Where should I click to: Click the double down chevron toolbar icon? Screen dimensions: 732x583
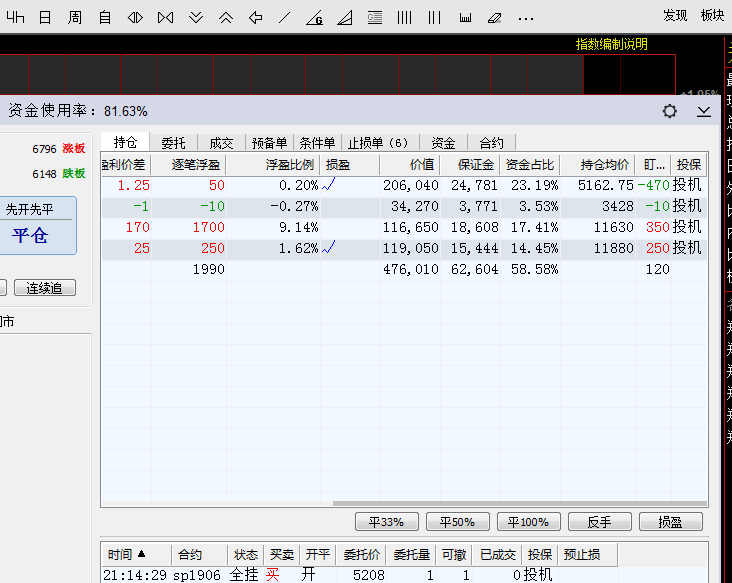tap(196, 17)
